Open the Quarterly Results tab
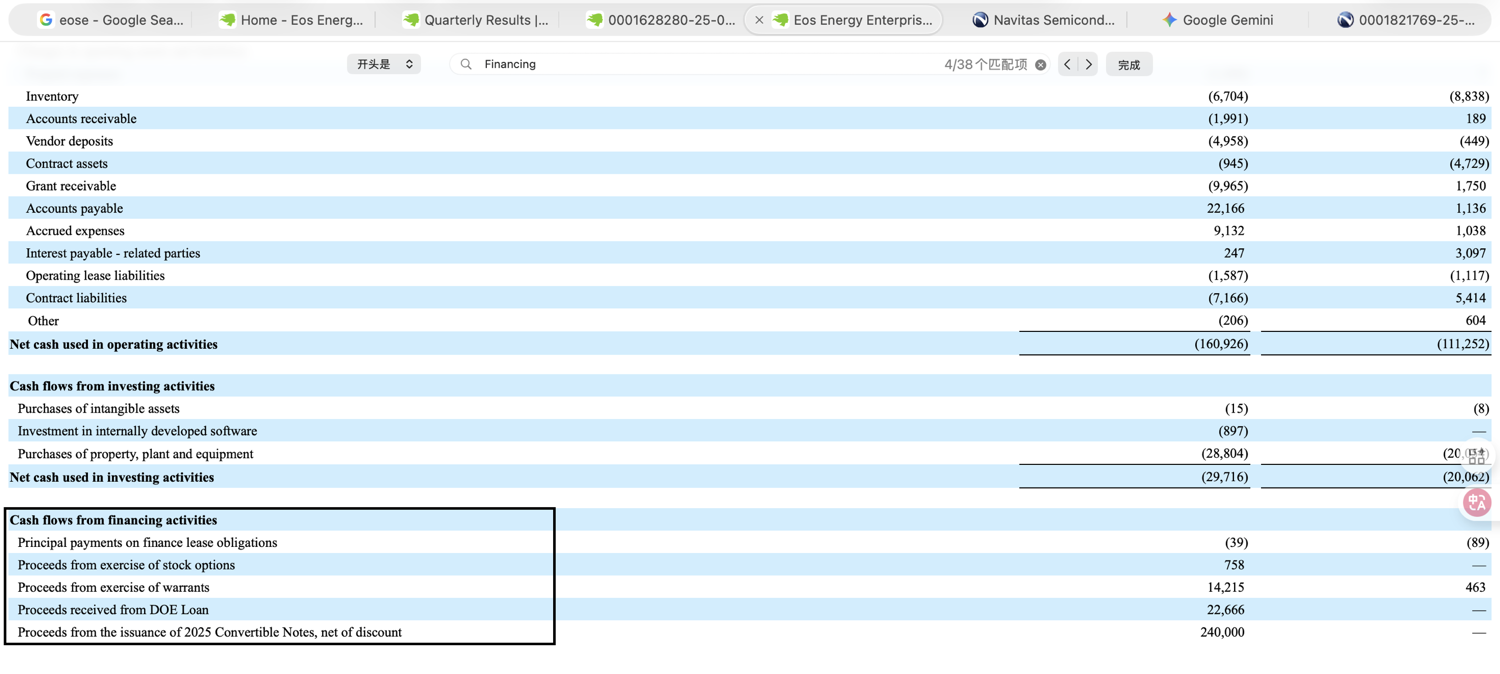This screenshot has width=1500, height=674. (475, 20)
